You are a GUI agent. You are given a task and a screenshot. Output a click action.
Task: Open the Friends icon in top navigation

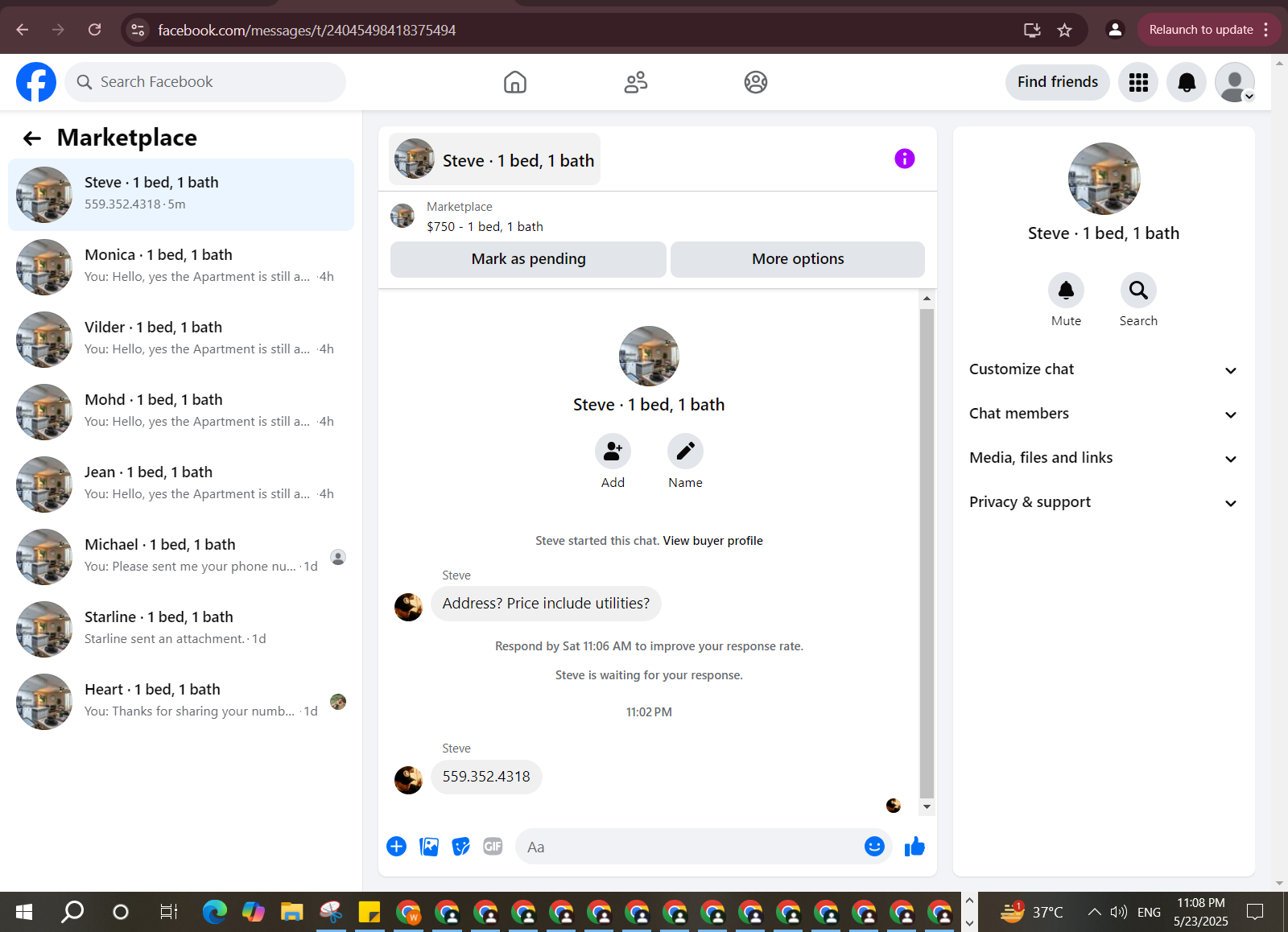(636, 82)
